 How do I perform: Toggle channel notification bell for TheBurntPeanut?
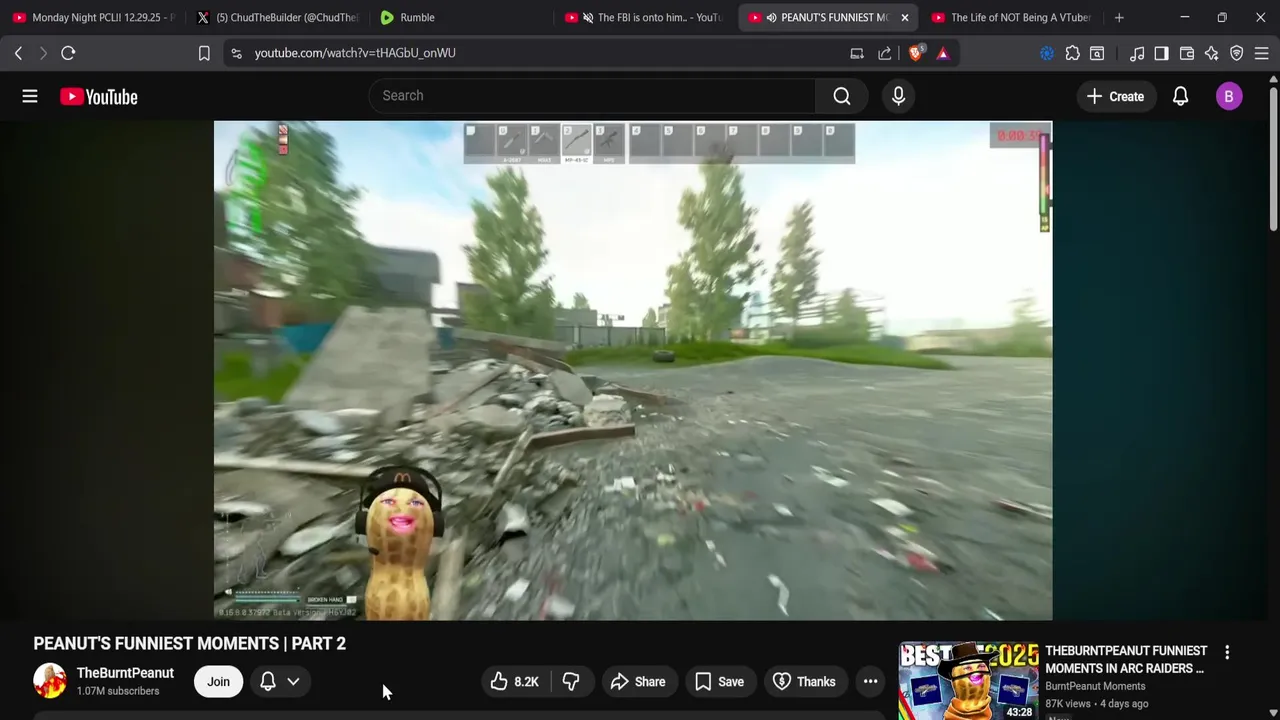tap(268, 681)
